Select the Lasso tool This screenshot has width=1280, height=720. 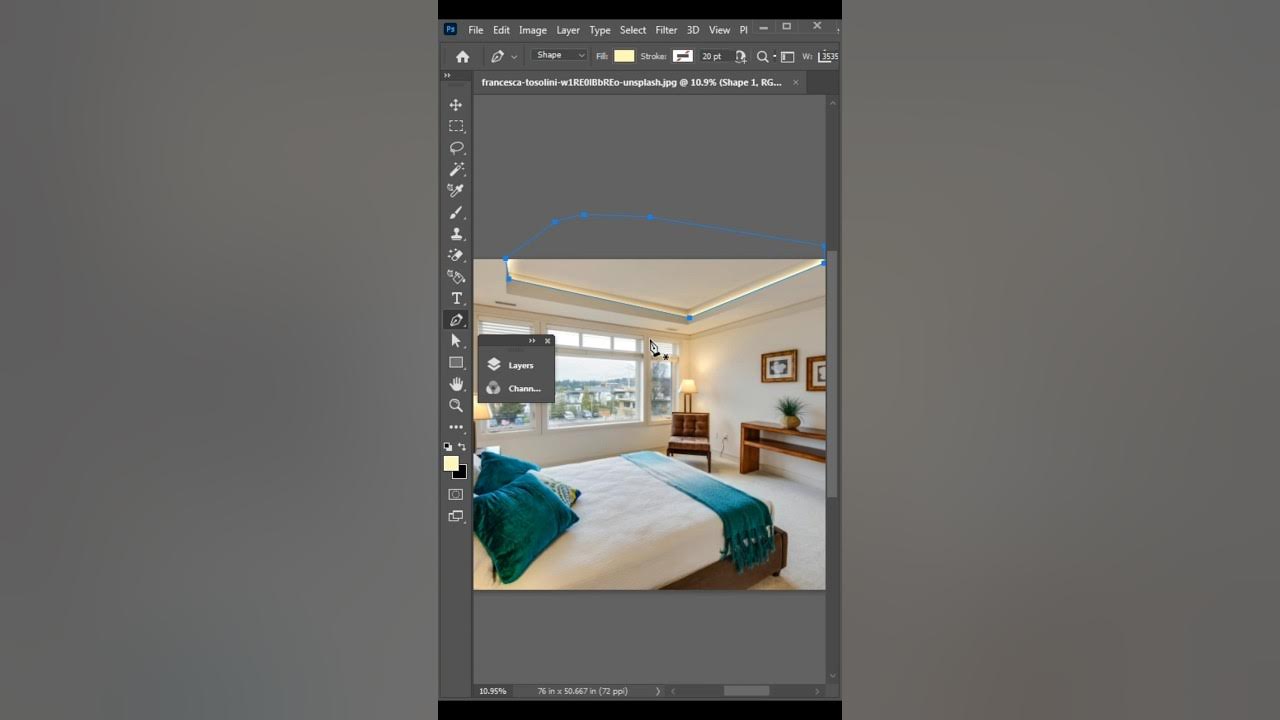(456, 148)
